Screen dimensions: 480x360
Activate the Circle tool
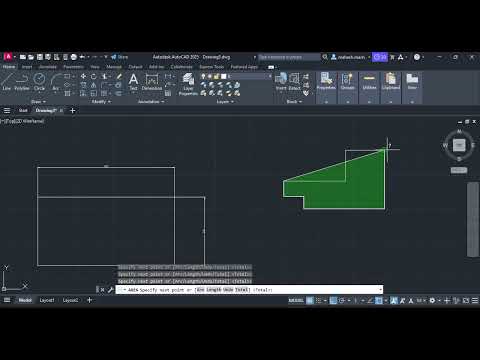pos(39,82)
